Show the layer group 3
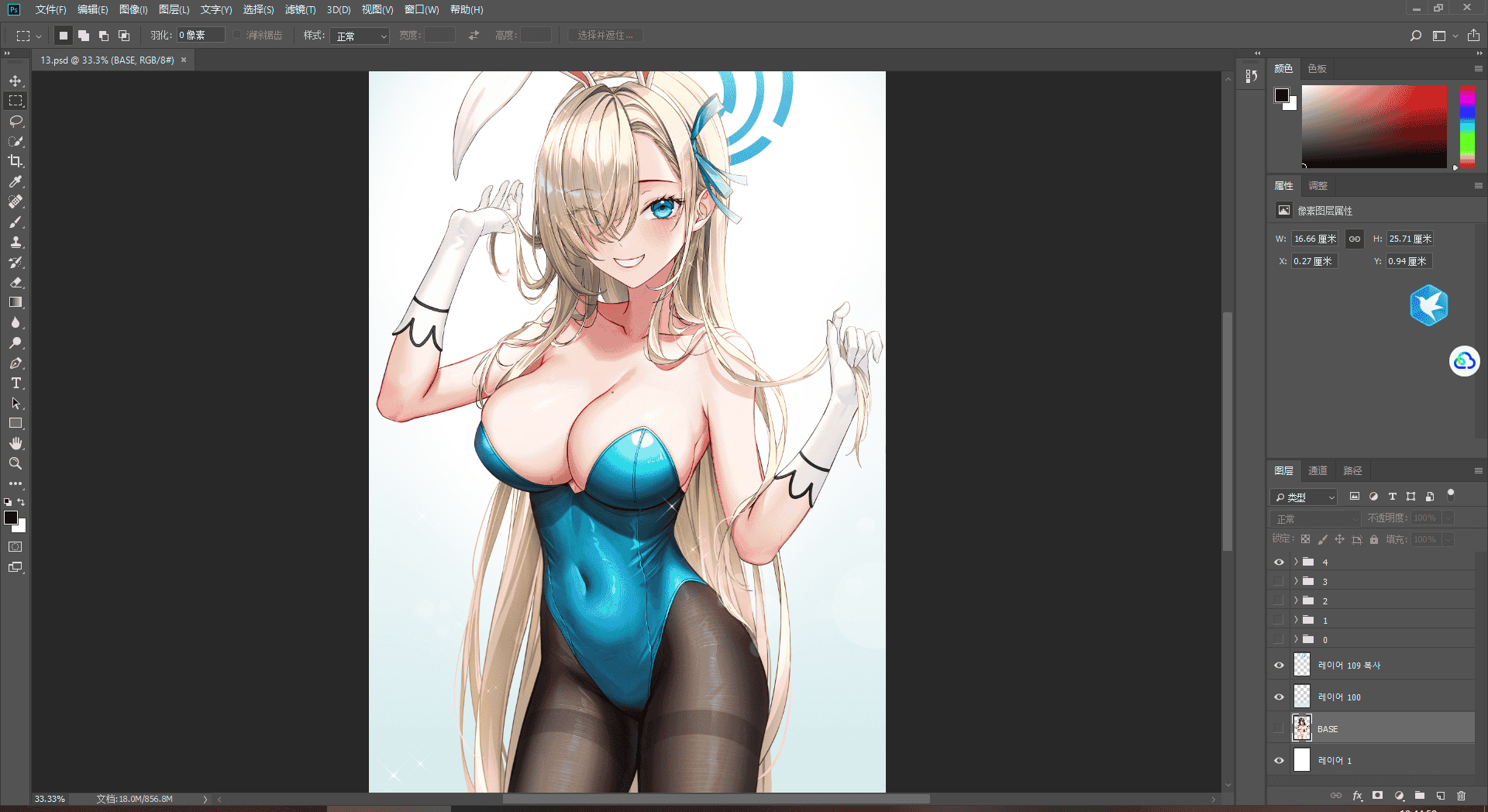The height and width of the screenshot is (812, 1488). pyautogui.click(x=1279, y=581)
